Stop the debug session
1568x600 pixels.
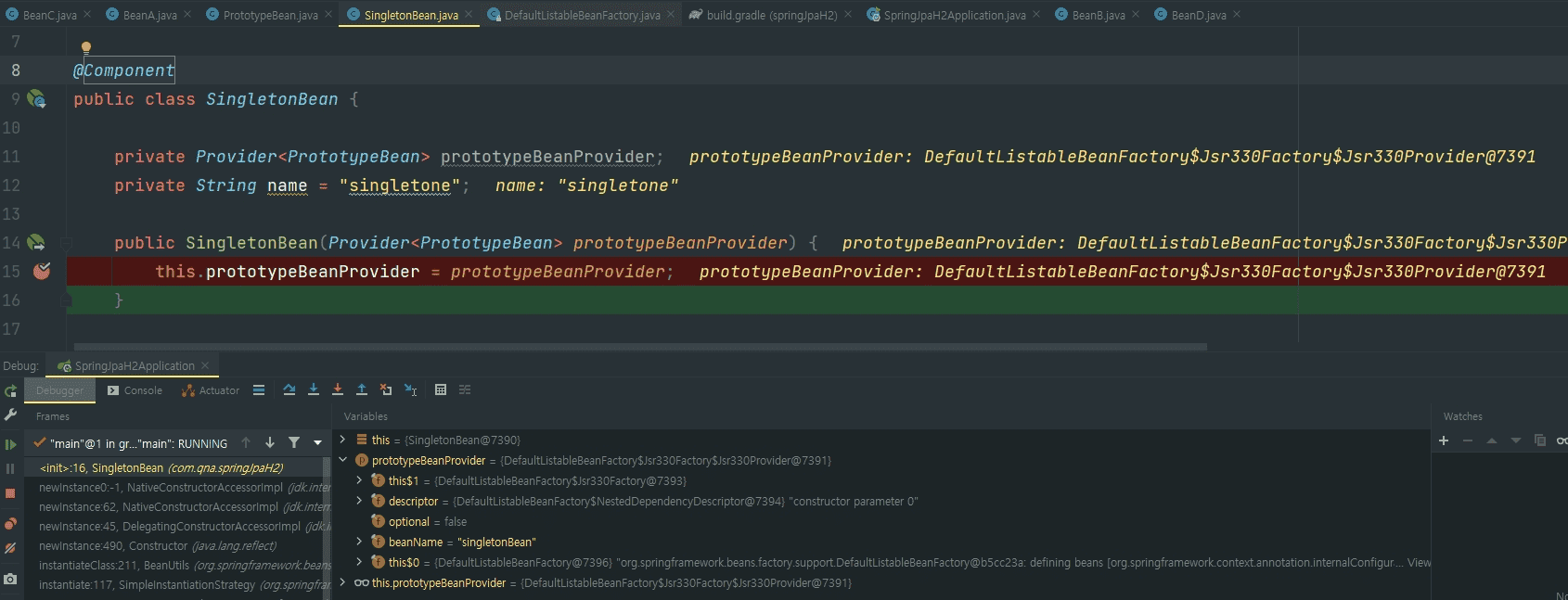point(10,494)
